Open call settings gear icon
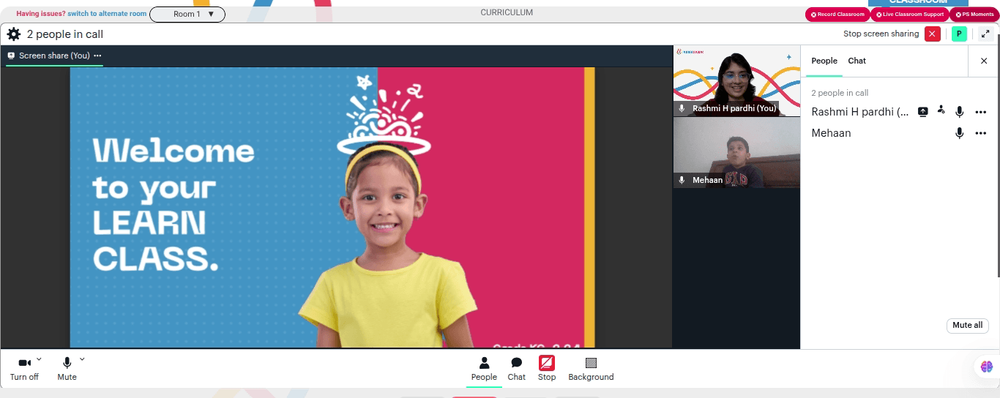The width and height of the screenshot is (1000, 398). [13, 34]
